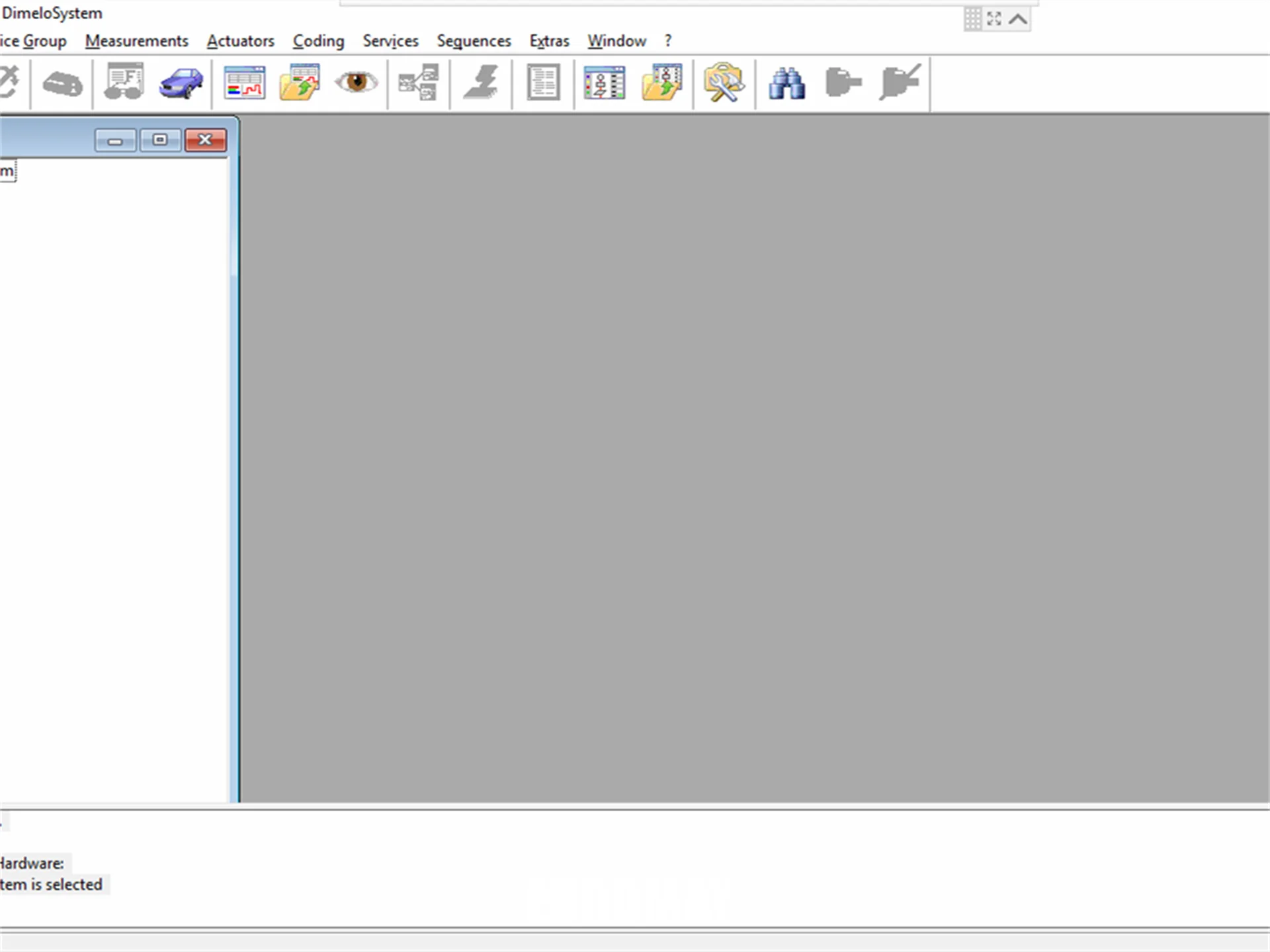Viewport: 1270px width, 952px height.
Task: Click the refresh-cancel icon at toolbar start
Action: click(9, 83)
